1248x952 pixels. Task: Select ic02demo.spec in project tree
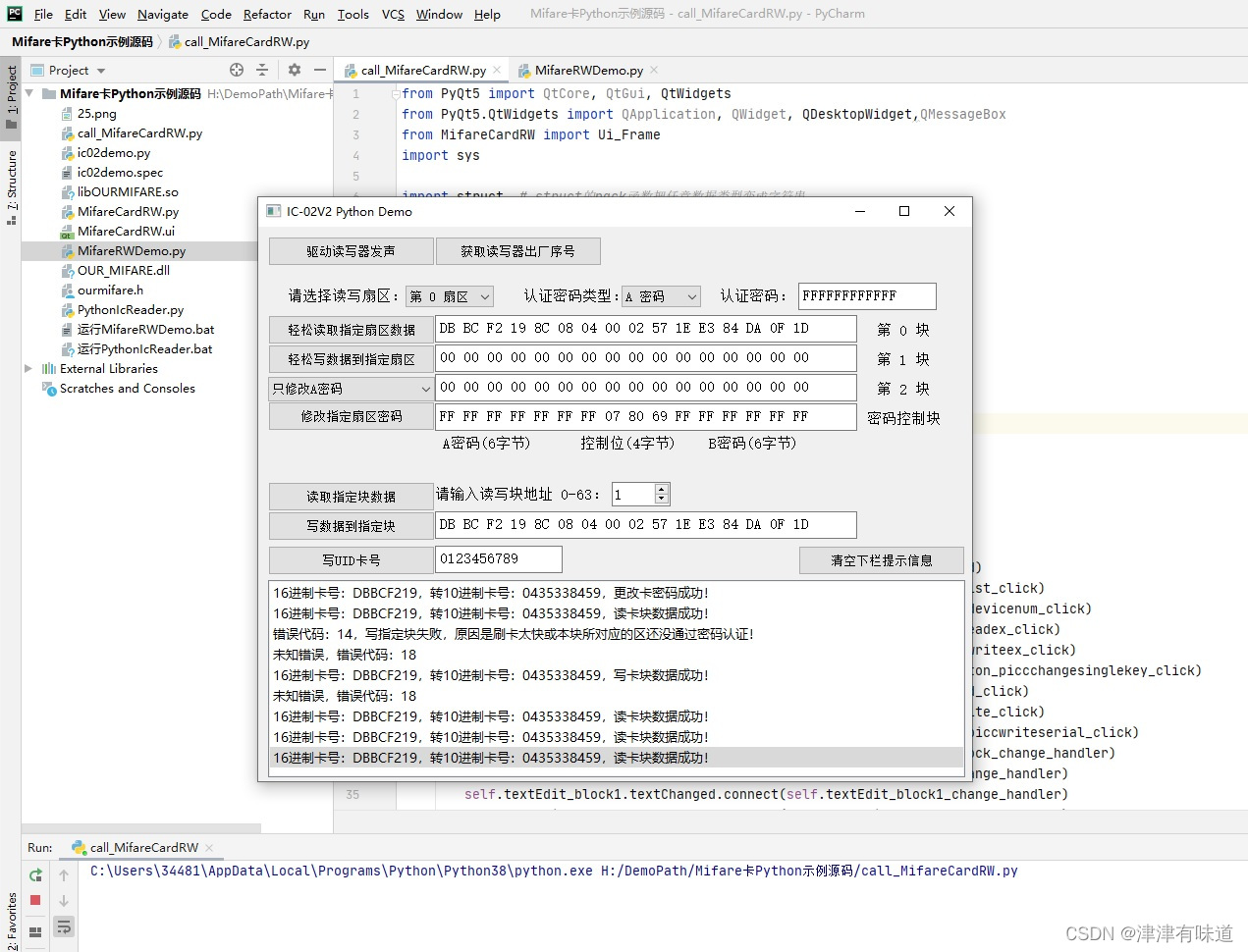pos(120,172)
